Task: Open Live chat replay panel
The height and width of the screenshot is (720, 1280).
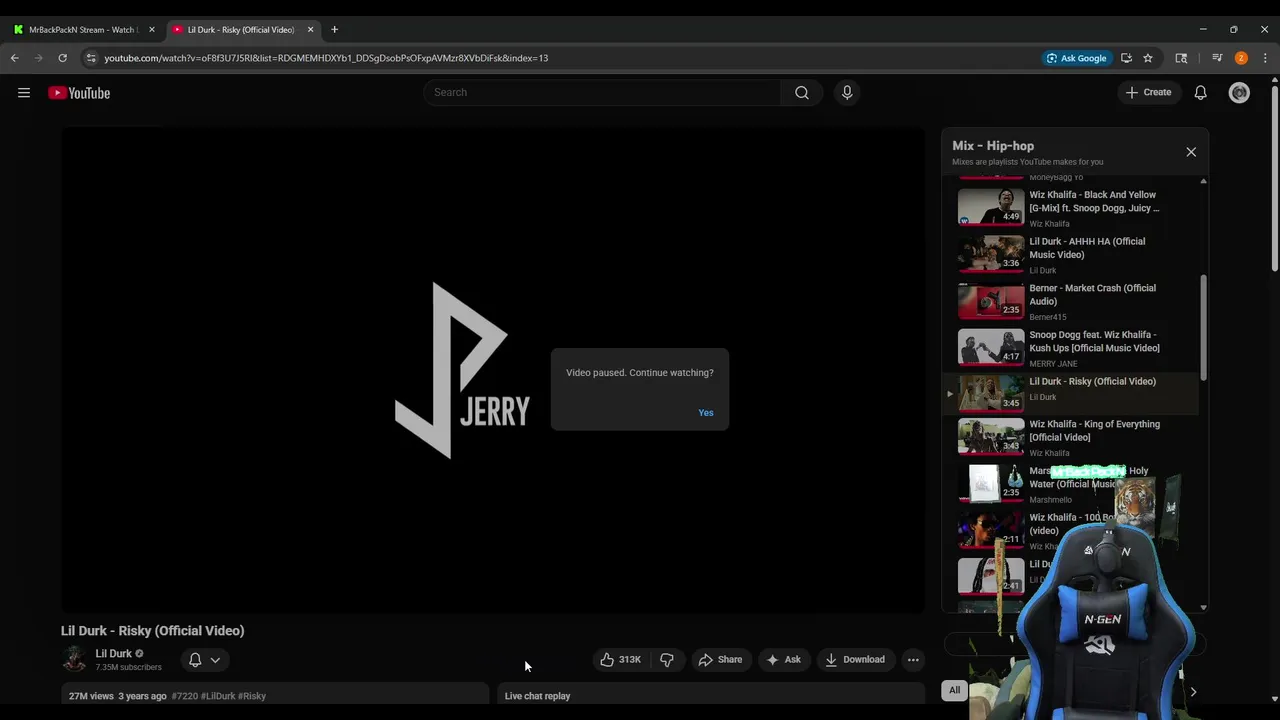Action: point(711,696)
